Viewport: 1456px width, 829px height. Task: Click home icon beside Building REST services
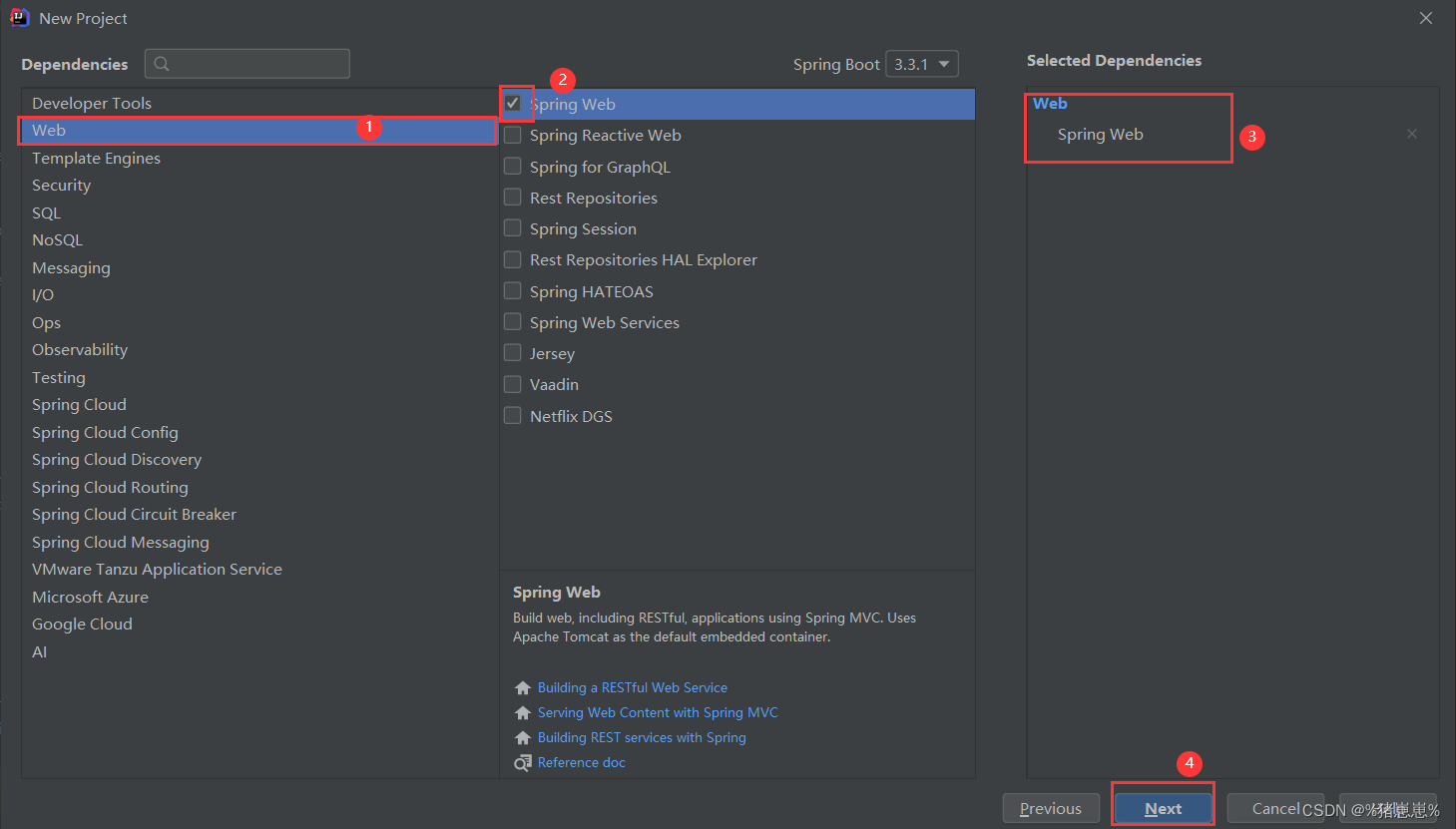coord(522,738)
